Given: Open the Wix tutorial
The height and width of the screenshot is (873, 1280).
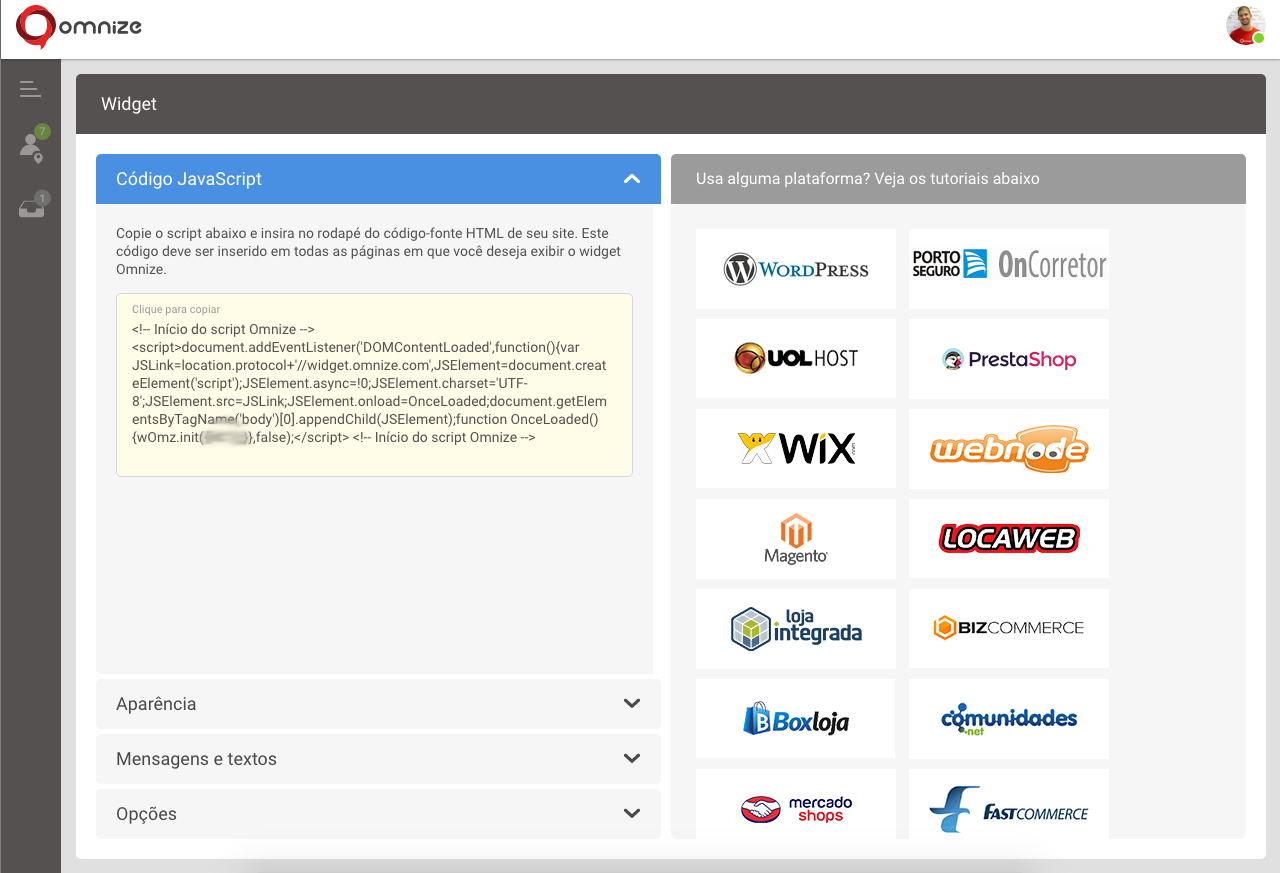Looking at the screenshot, I should [796, 448].
